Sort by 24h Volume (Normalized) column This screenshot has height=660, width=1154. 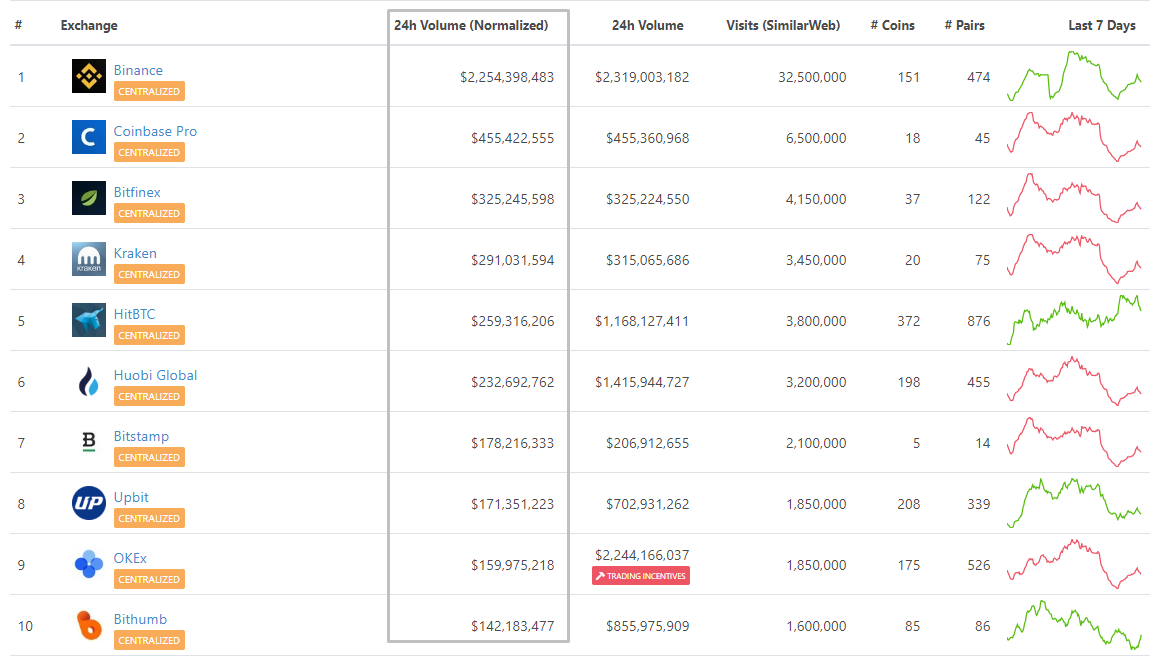(471, 26)
